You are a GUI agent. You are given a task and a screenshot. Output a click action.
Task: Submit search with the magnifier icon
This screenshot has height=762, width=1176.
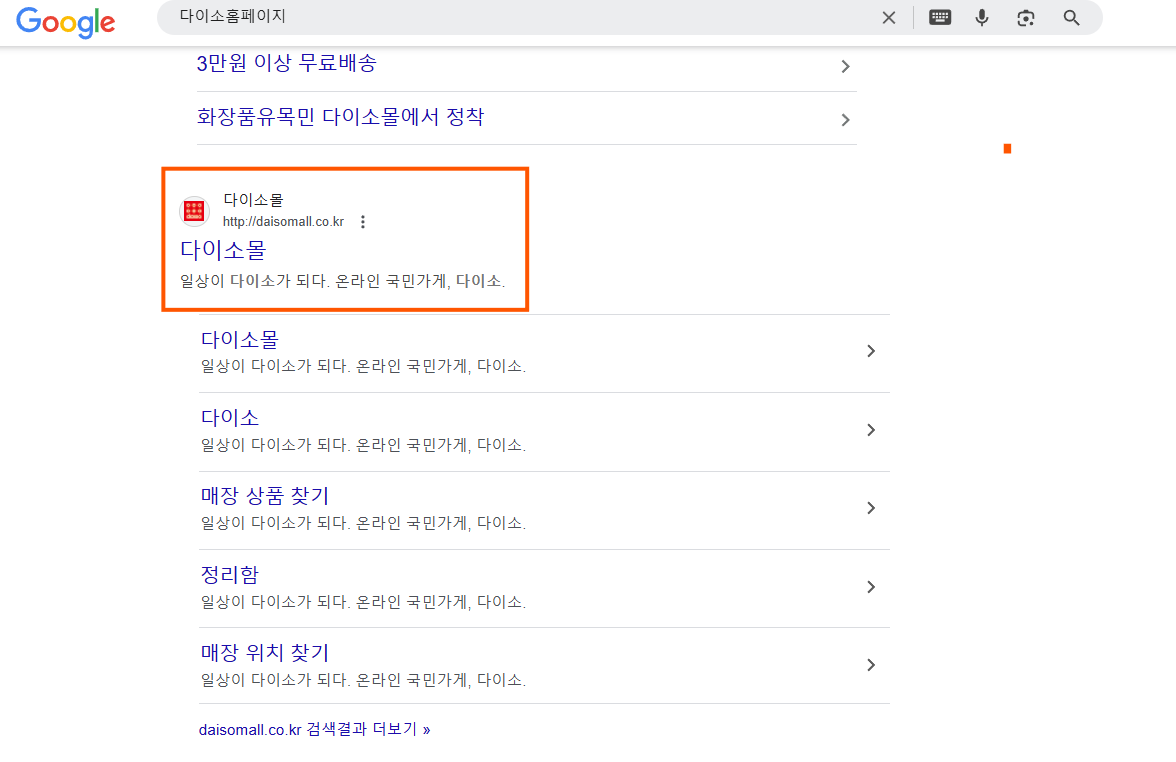pos(1071,17)
